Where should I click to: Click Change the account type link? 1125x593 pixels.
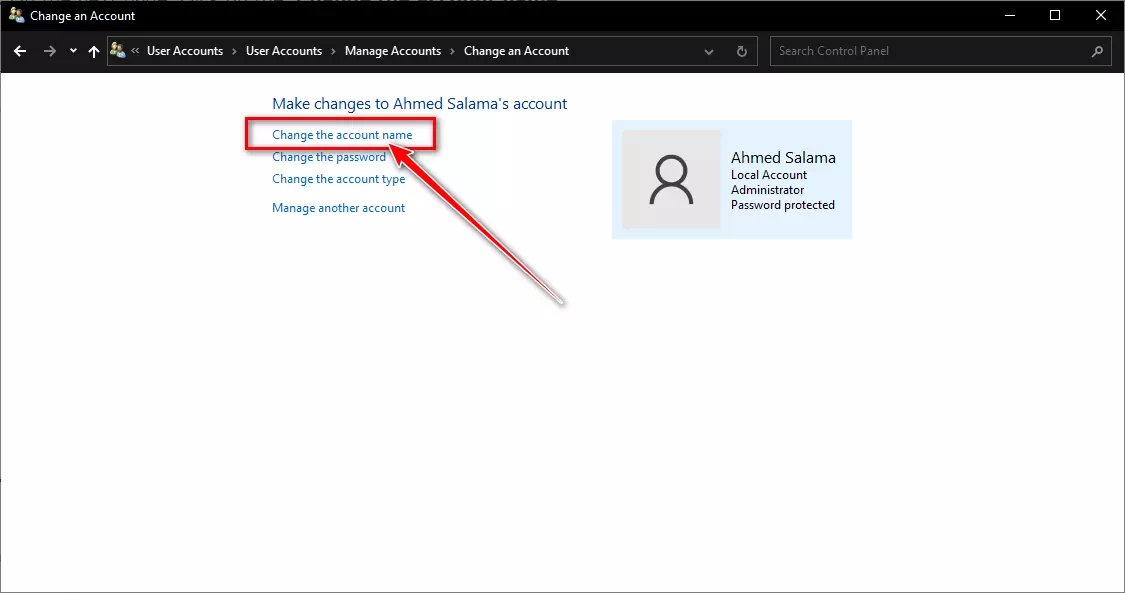339,179
